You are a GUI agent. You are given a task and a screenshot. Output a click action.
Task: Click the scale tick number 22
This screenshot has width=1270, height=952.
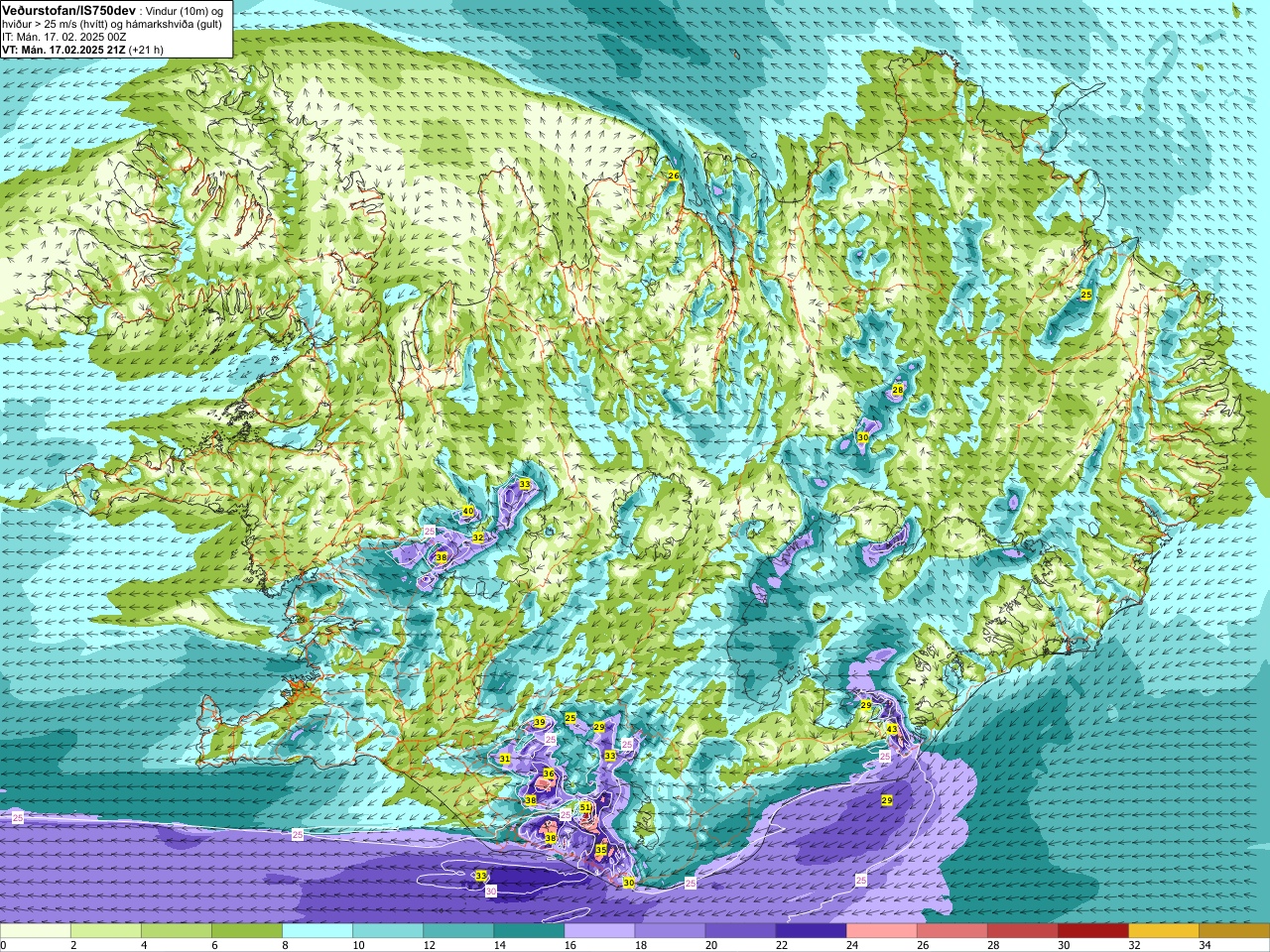[x=782, y=945]
